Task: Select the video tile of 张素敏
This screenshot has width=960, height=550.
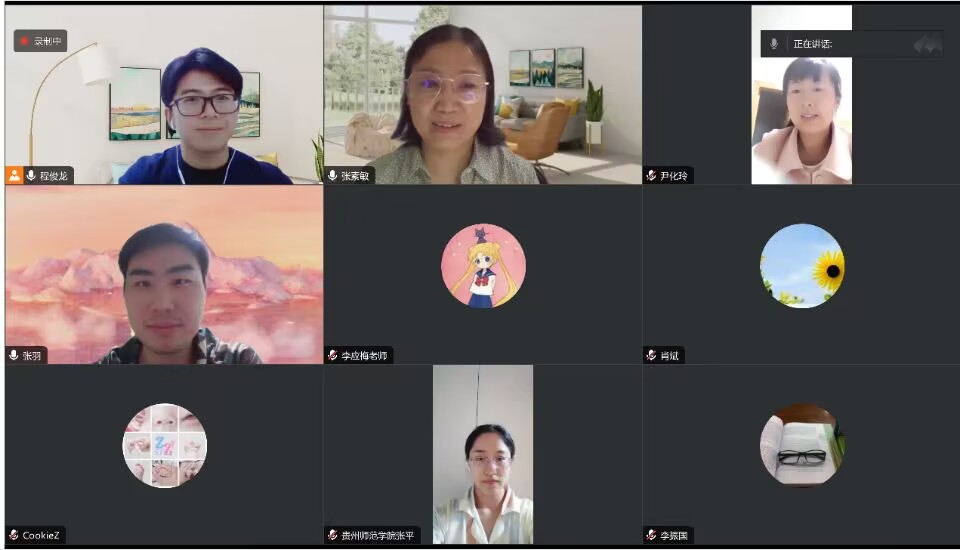Action: tap(482, 94)
